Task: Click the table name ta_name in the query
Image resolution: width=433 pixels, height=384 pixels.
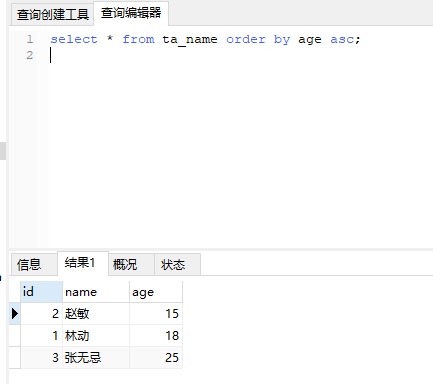Action: click(190, 40)
